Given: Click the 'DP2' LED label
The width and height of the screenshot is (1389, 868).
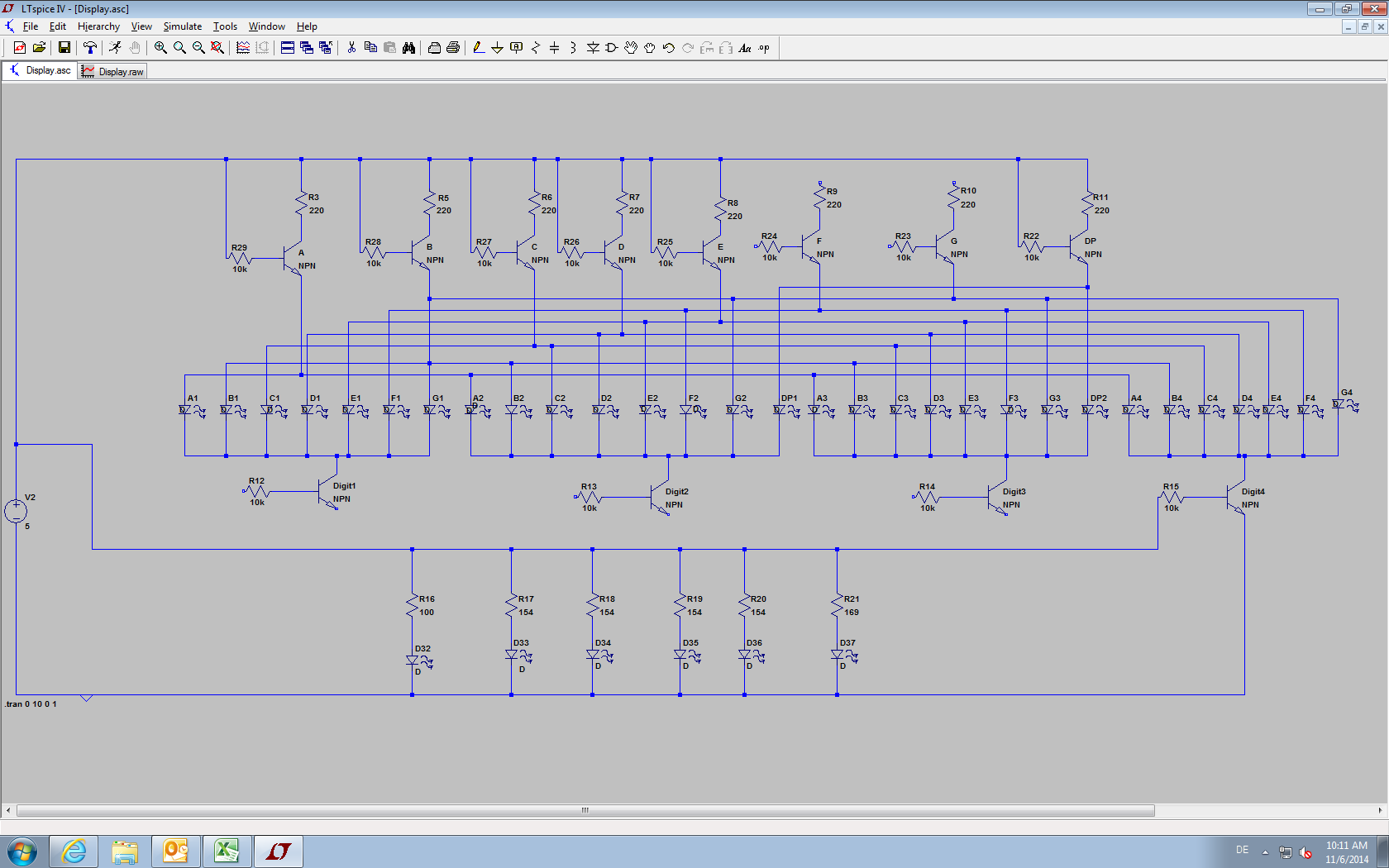Looking at the screenshot, I should pos(1098,398).
